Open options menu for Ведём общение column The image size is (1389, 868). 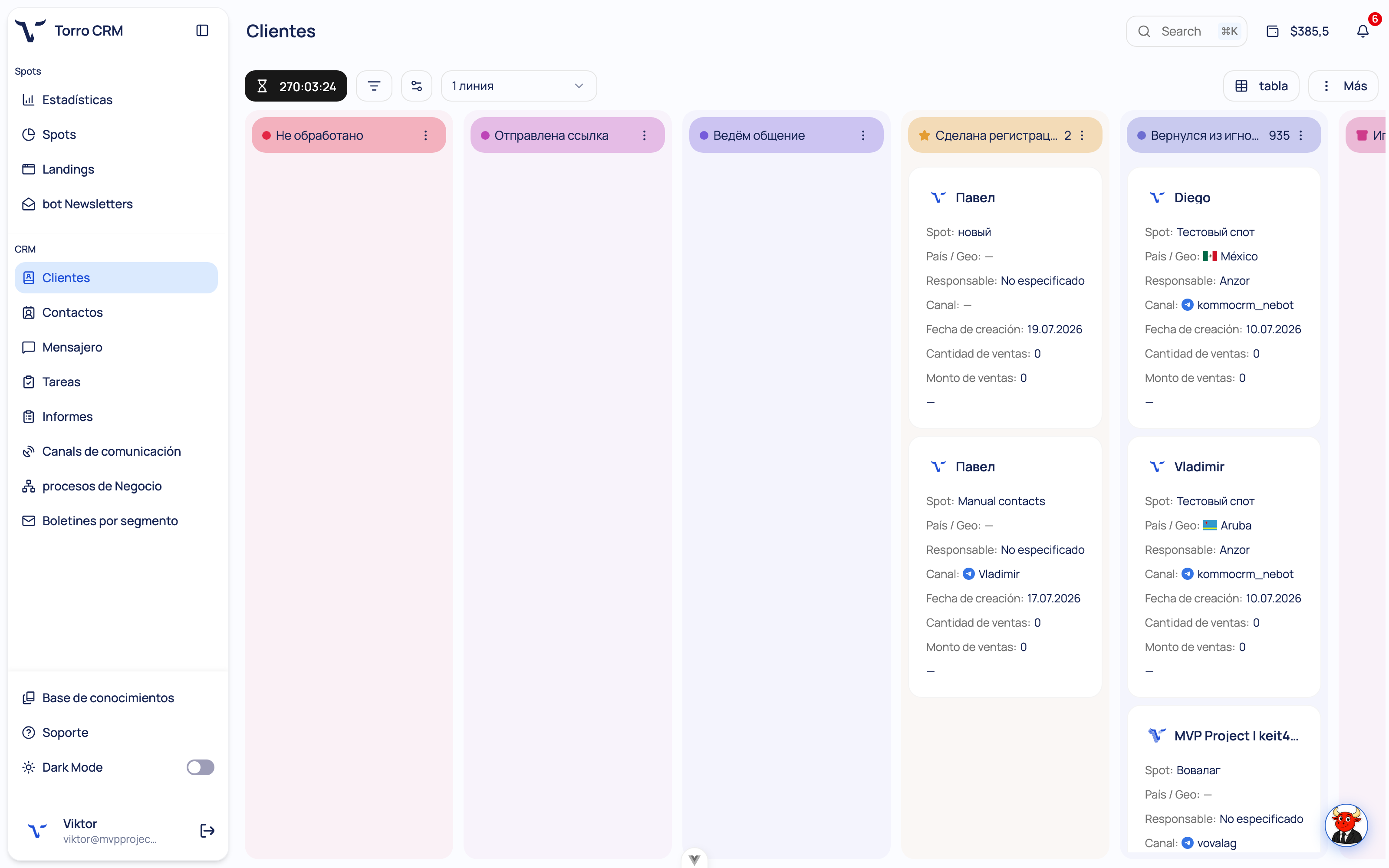pyautogui.click(x=862, y=135)
